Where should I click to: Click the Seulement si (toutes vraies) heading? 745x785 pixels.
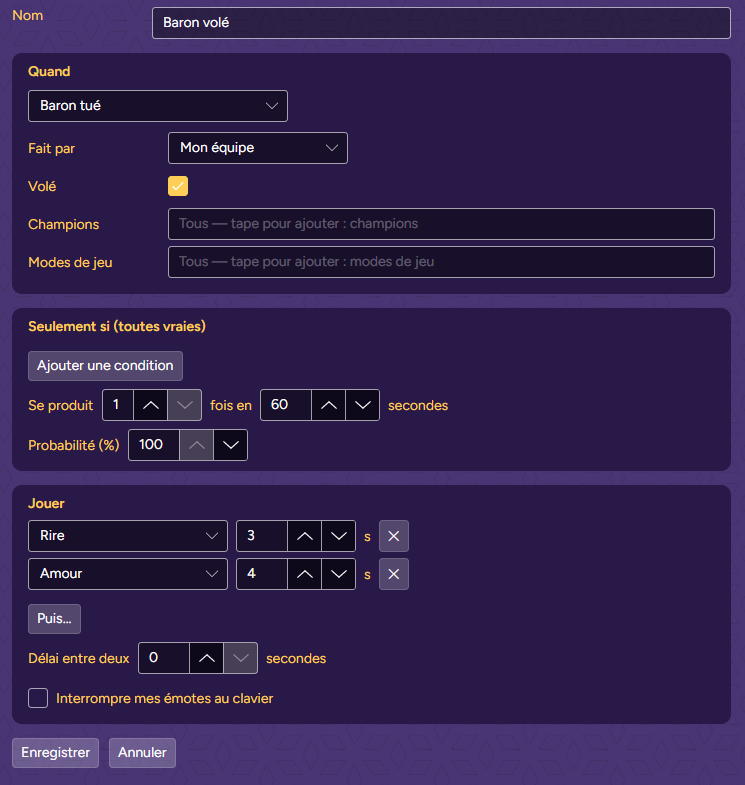(x=117, y=326)
